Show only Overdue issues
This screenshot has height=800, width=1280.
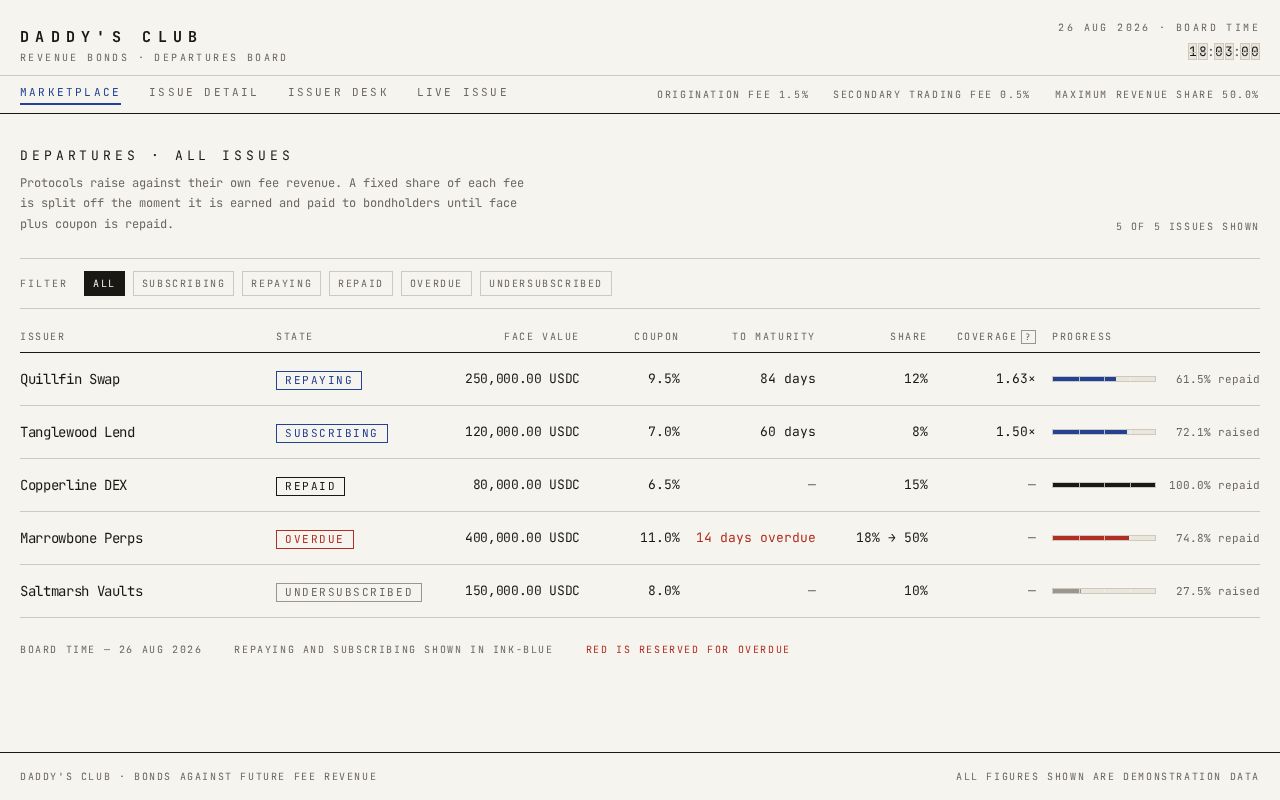(x=436, y=284)
